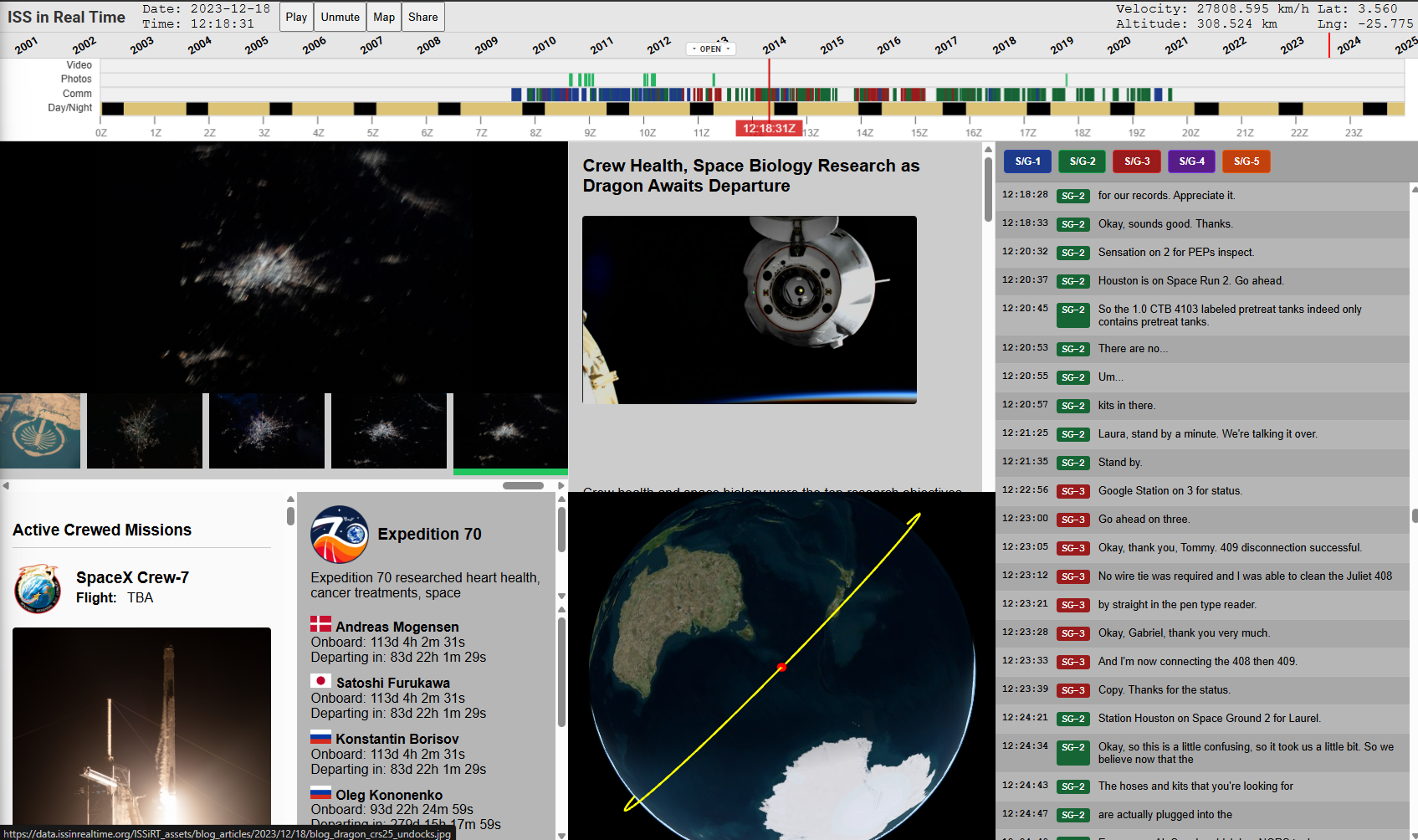This screenshot has height=840, width=1418.
Task: Open the year selector OPEN dropdown
Action: pyautogui.click(x=711, y=49)
